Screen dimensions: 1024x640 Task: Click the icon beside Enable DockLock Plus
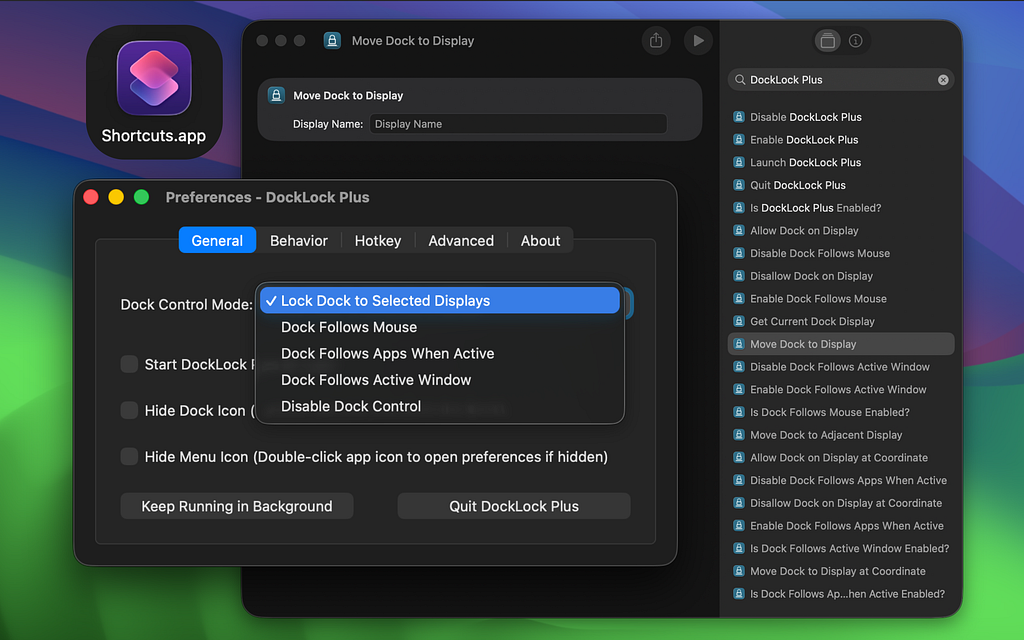point(739,140)
